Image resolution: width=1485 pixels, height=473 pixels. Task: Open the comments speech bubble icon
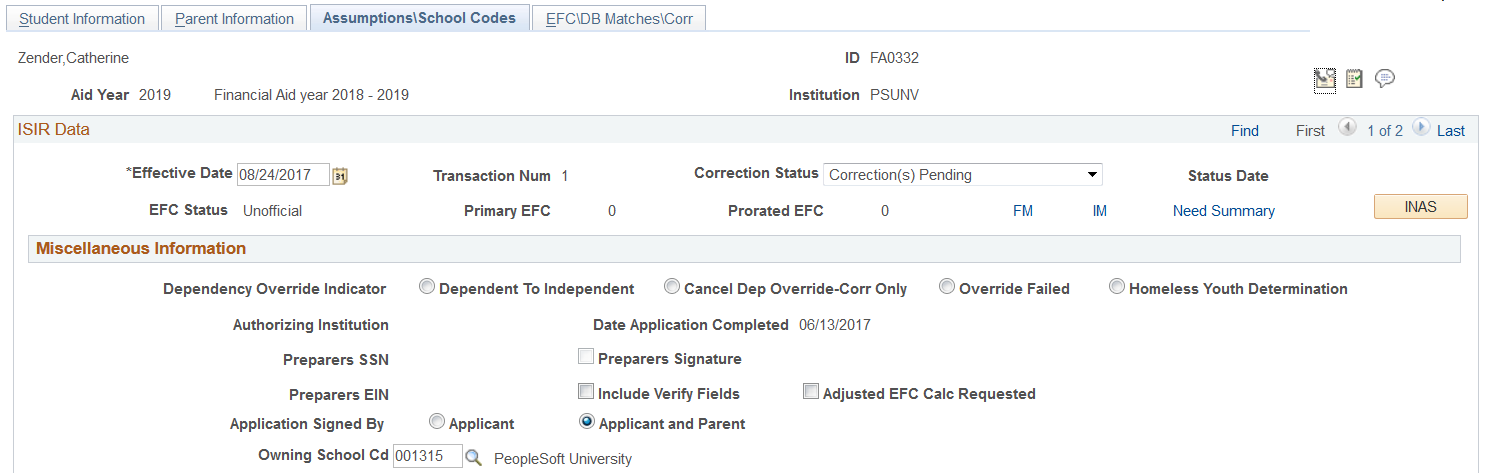click(x=1385, y=79)
